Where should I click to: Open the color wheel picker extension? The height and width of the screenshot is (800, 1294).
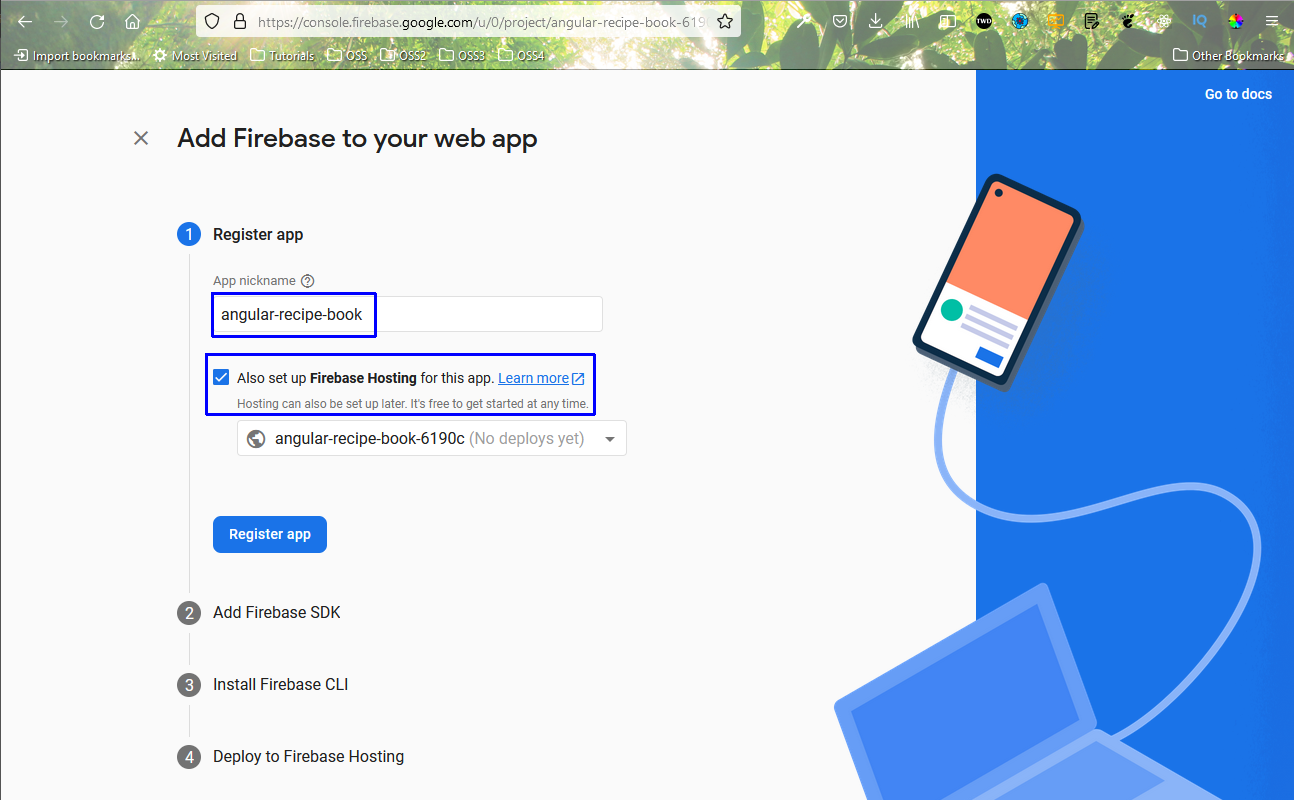tap(1236, 21)
